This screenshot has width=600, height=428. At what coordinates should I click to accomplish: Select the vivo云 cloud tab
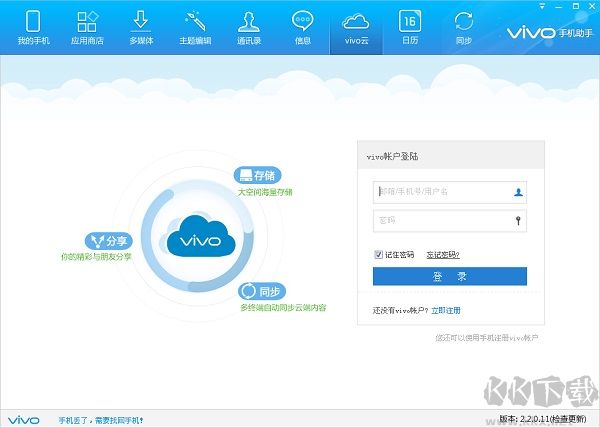[356, 28]
